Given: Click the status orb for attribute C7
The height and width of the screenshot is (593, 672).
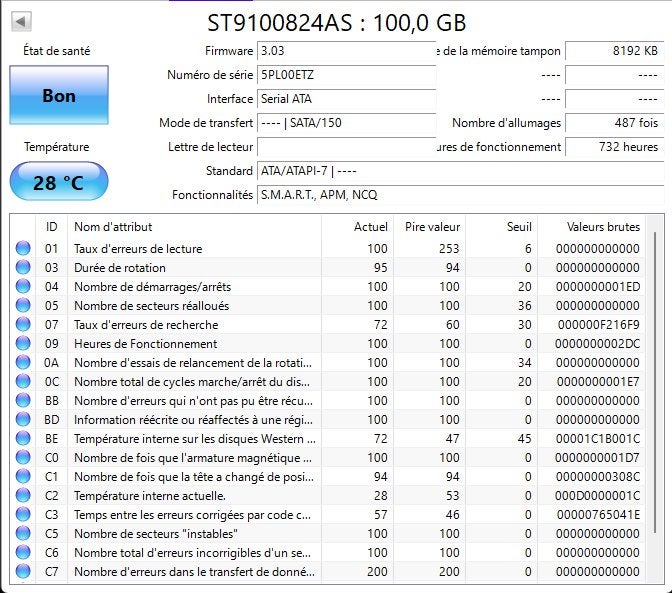Looking at the screenshot, I should coord(23,571).
